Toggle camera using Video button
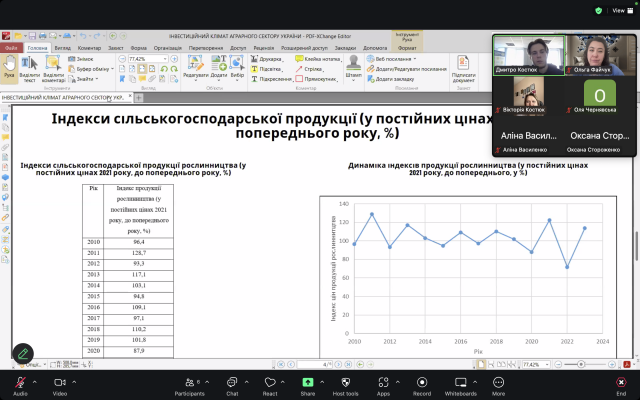The height and width of the screenshot is (400, 640). [x=59, y=383]
